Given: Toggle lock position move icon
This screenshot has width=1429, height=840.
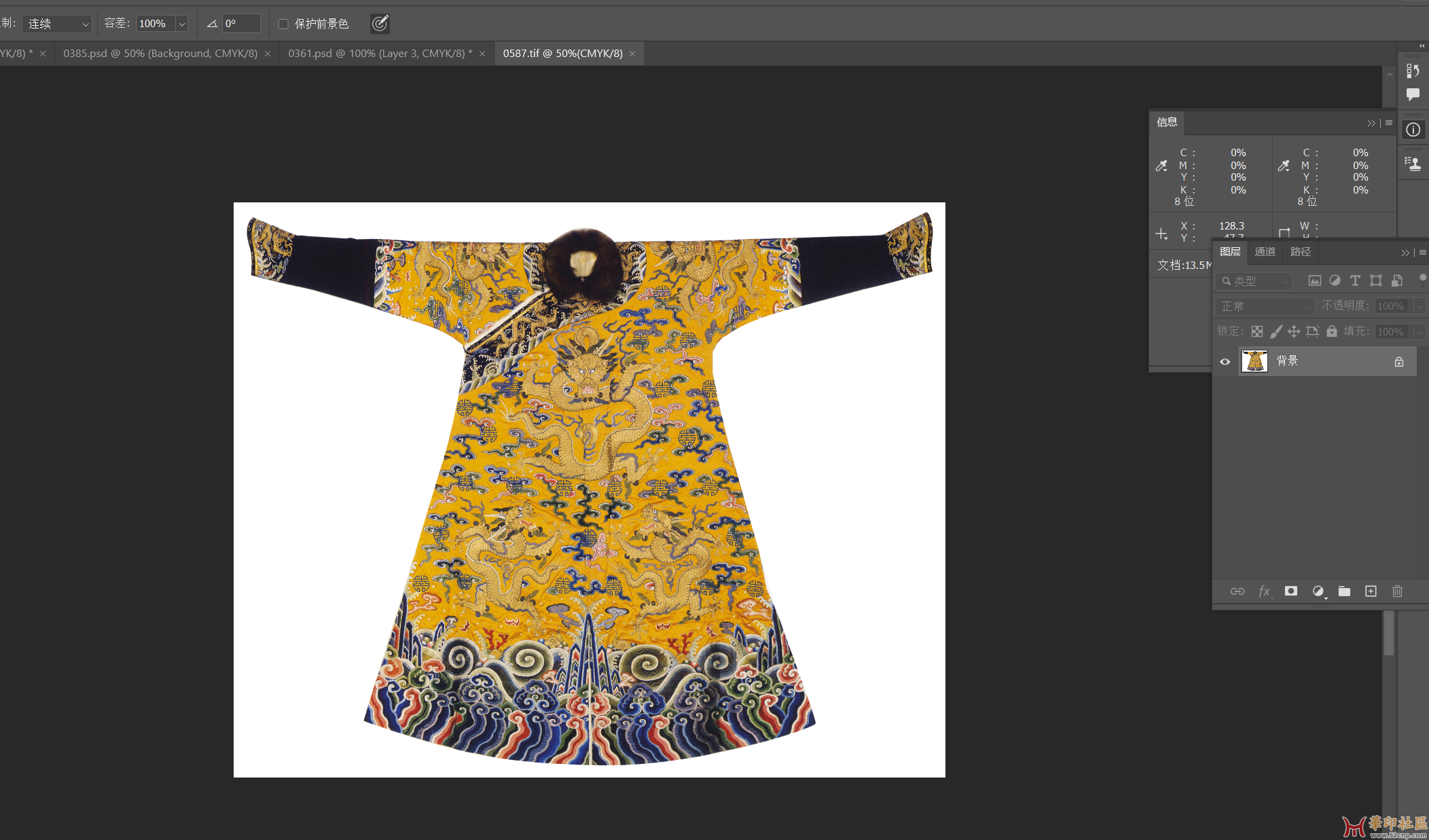Looking at the screenshot, I should 1294,331.
